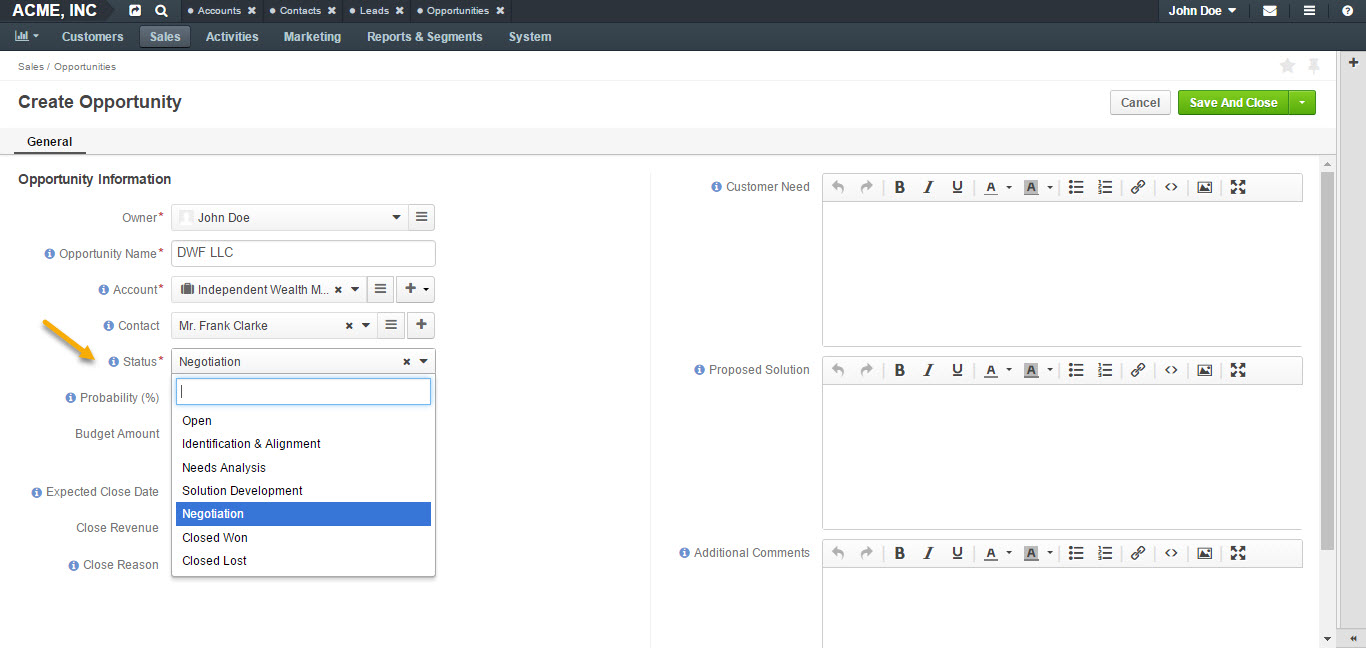Collapse the Status dropdown arrow
1366x648 pixels.
point(424,362)
